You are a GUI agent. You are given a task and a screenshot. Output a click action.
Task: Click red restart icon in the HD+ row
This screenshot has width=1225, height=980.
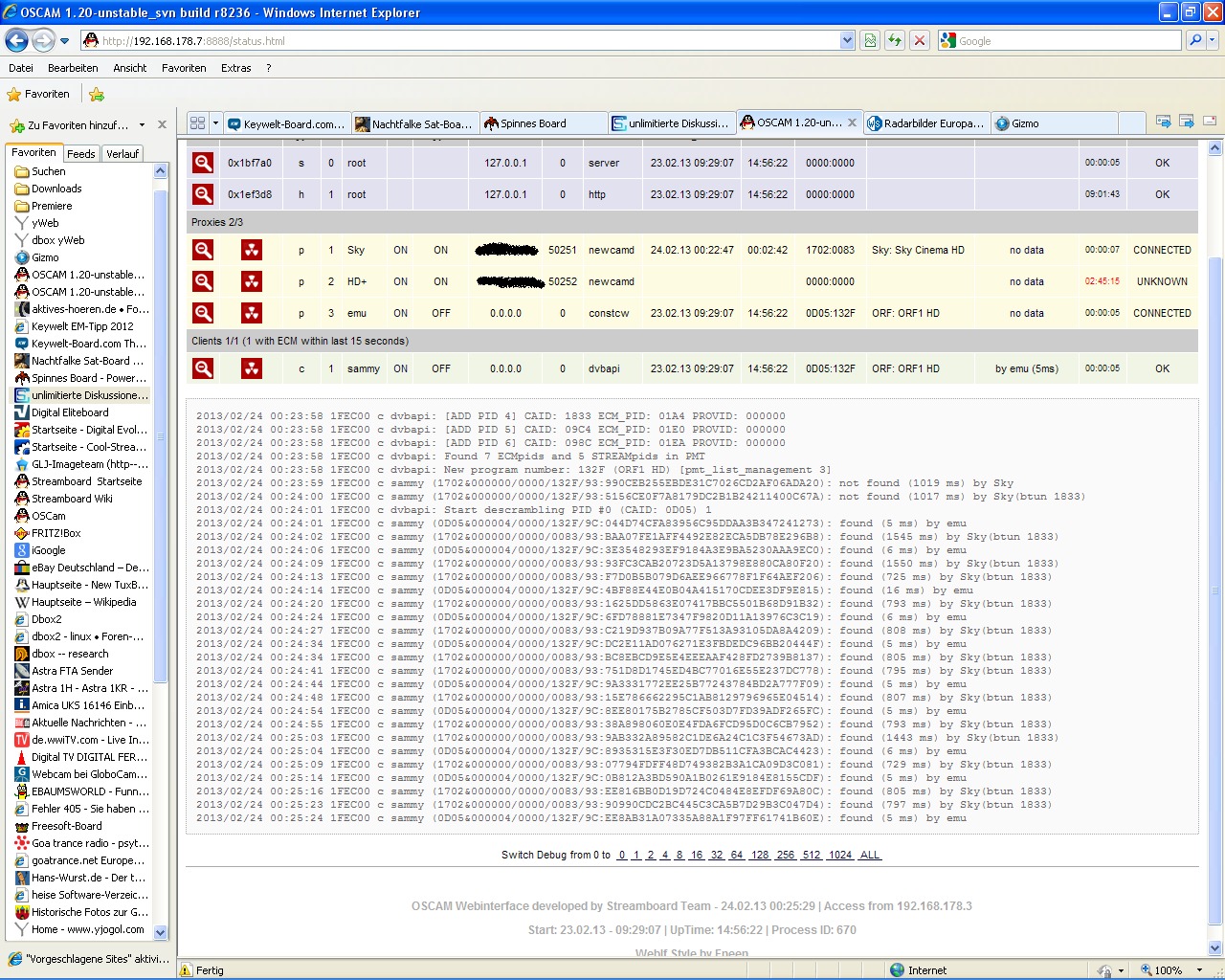pyautogui.click(x=252, y=281)
